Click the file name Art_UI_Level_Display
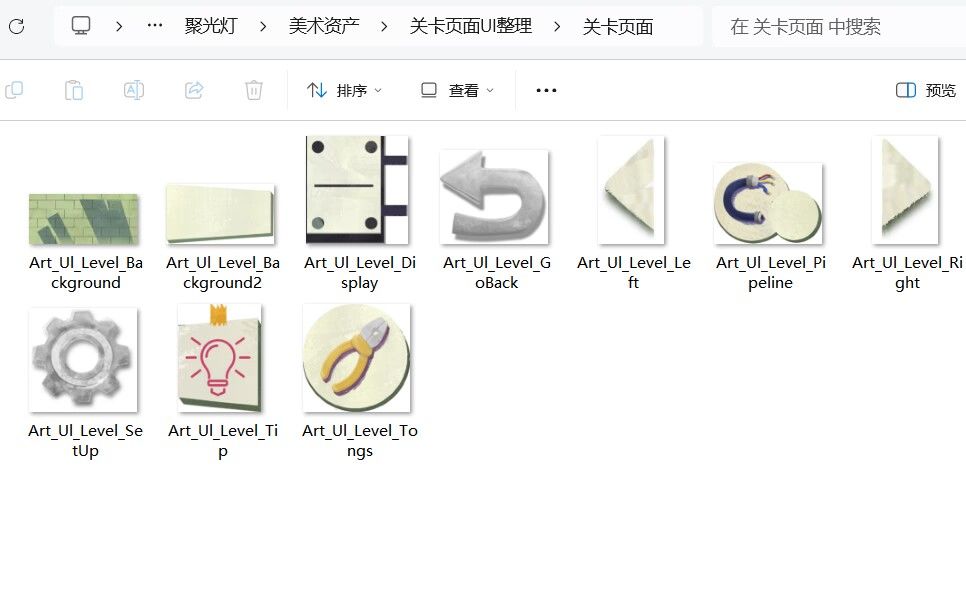This screenshot has height=612, width=966. (360, 272)
